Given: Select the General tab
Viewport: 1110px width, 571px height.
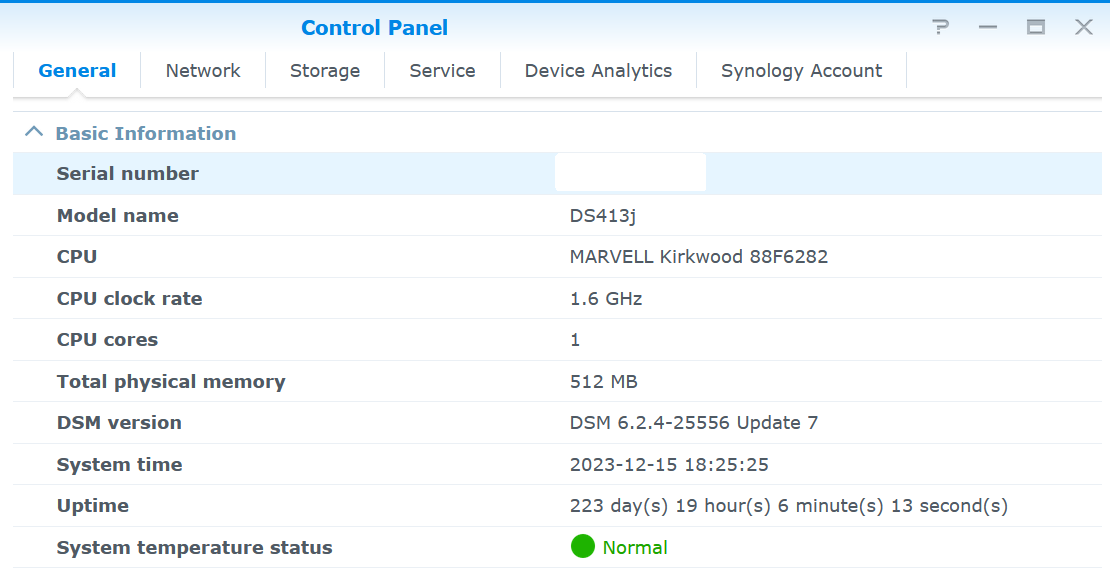Looking at the screenshot, I should tap(77, 71).
